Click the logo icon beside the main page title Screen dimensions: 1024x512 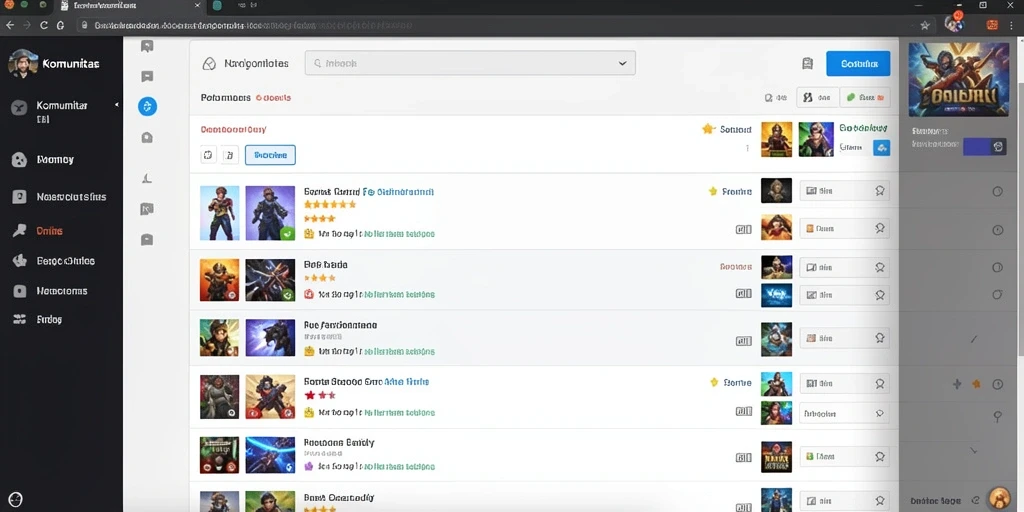209,64
